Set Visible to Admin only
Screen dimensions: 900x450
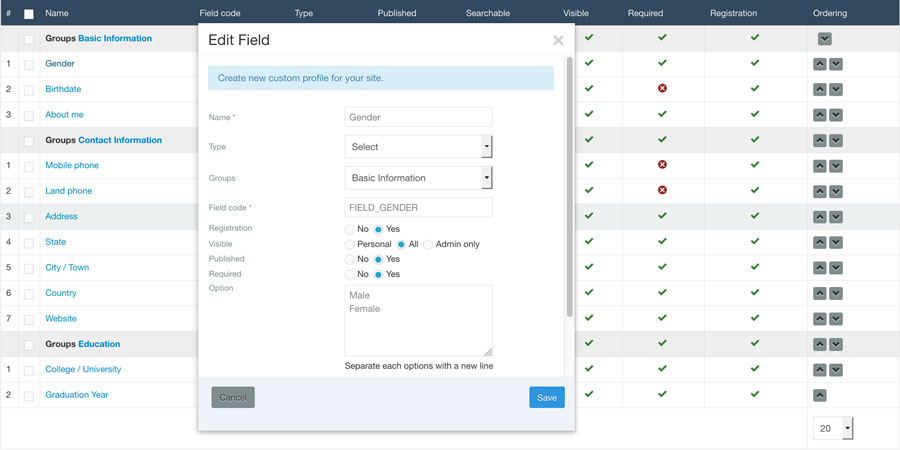(428, 245)
